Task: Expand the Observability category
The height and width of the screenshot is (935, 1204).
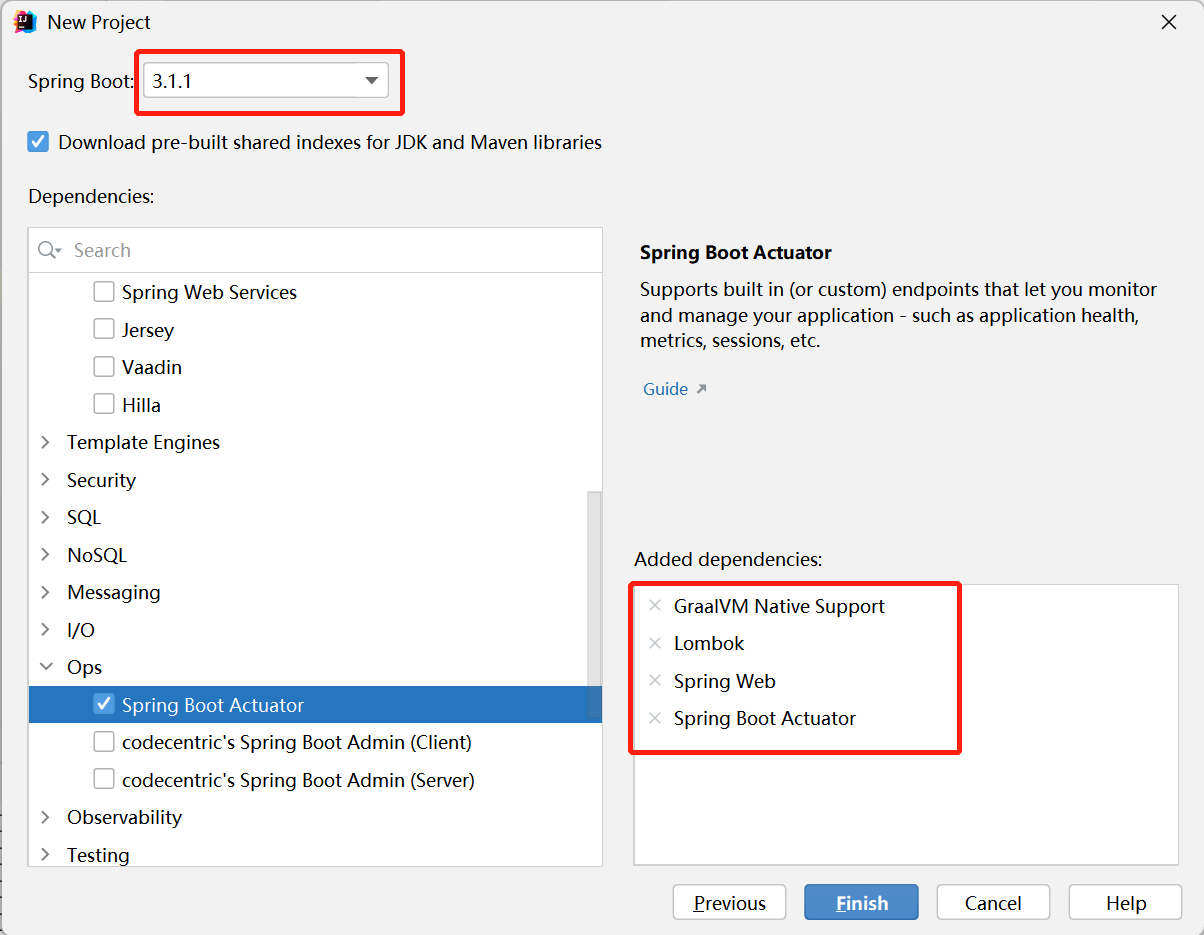Action: click(45, 817)
